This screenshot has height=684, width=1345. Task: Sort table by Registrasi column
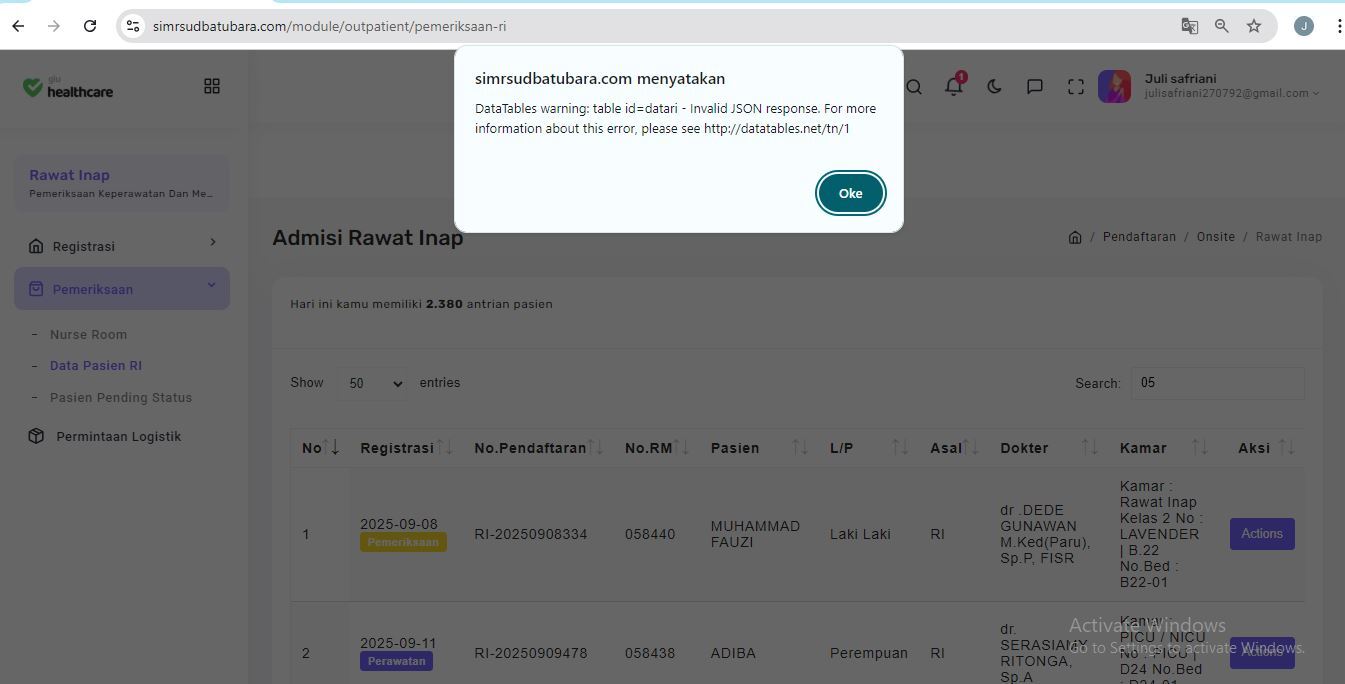(x=406, y=448)
